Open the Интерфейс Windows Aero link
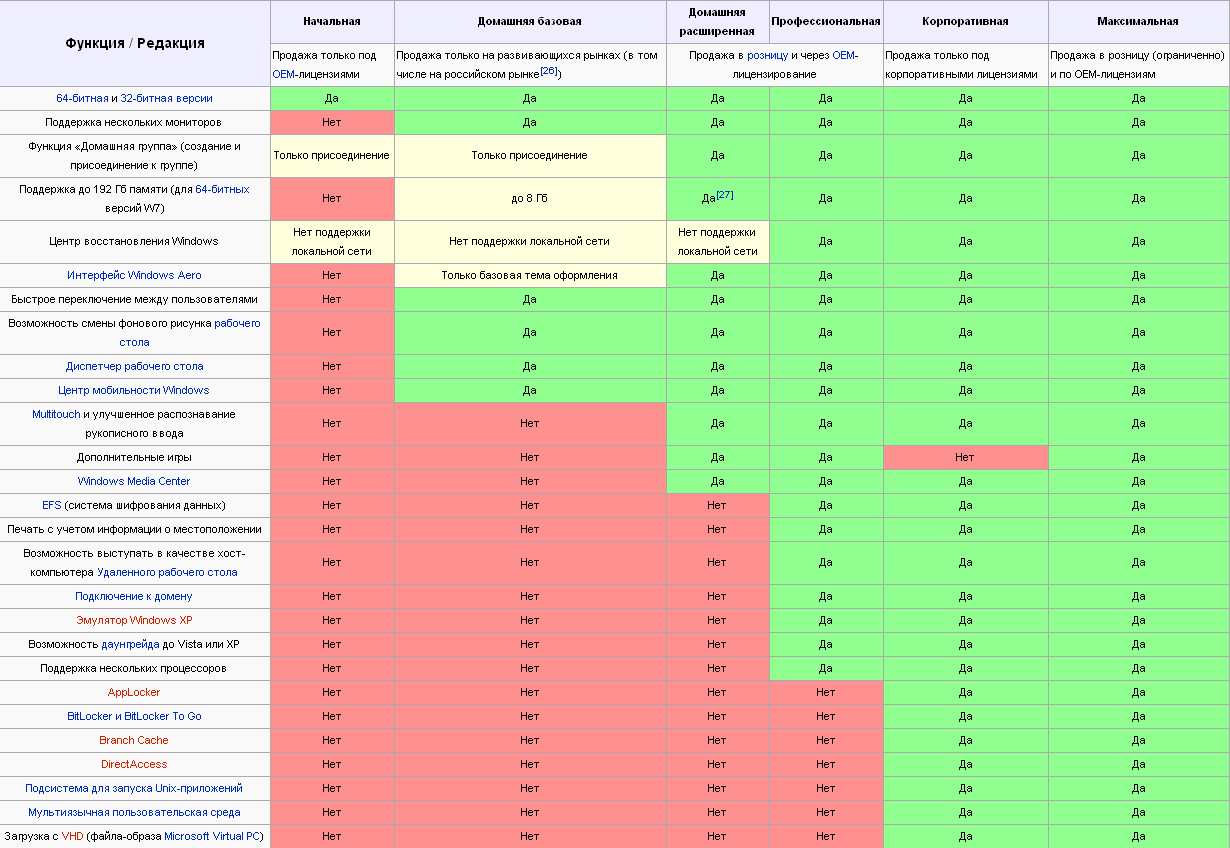Screen dimensions: 1230x848 (135, 275)
